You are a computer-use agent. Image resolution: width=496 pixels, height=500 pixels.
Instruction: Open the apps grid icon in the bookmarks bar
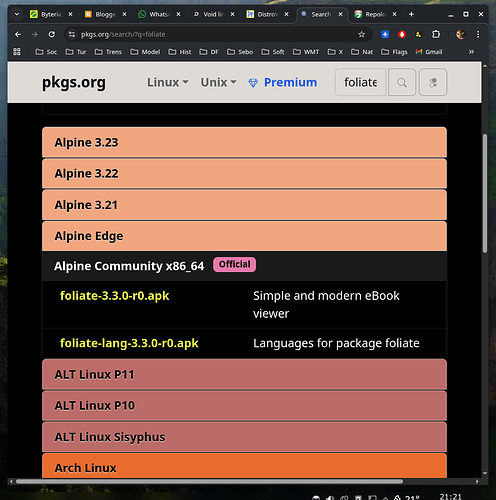(17, 52)
